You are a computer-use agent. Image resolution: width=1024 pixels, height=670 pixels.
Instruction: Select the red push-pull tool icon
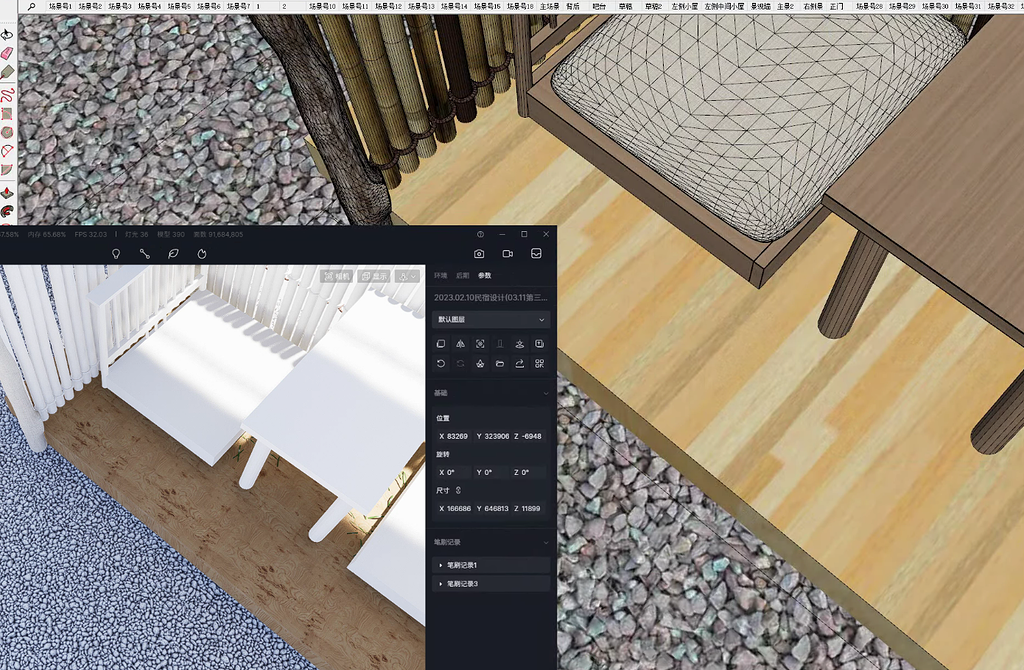[7, 193]
